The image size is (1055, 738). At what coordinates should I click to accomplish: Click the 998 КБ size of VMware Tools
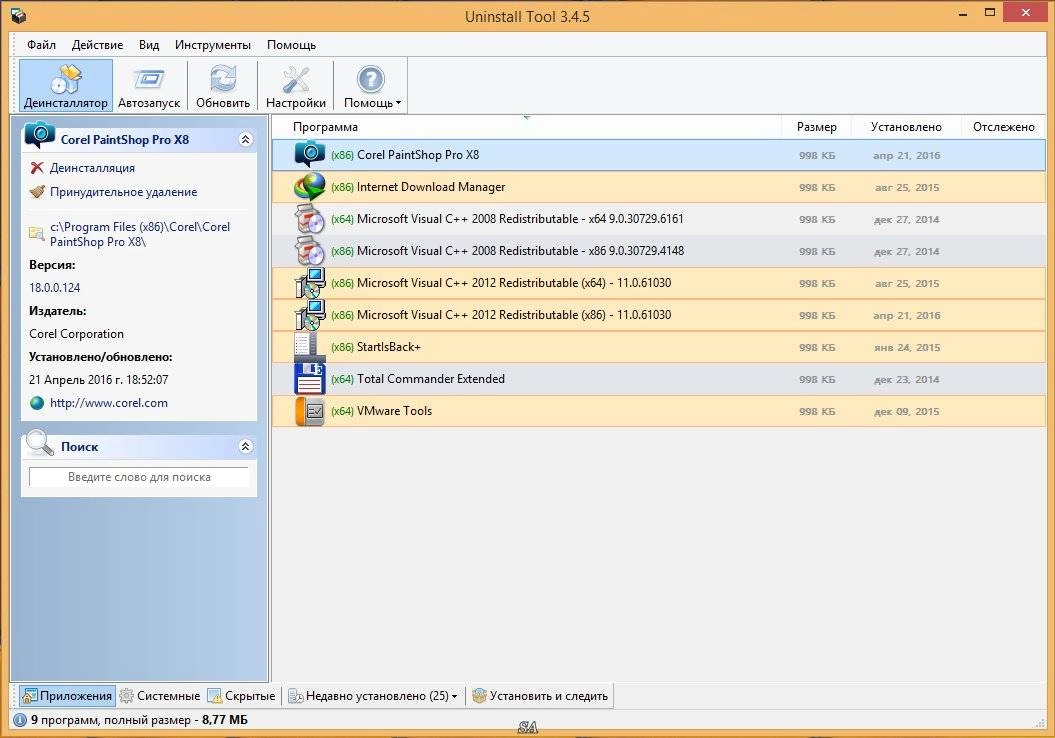click(x=817, y=412)
